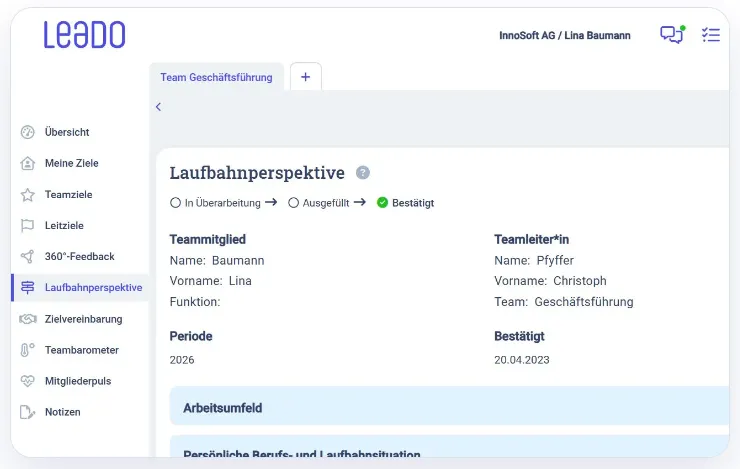Expand the Arbeitsumfeld section
Image resolution: width=740 pixels, height=469 pixels.
pyautogui.click(x=449, y=408)
